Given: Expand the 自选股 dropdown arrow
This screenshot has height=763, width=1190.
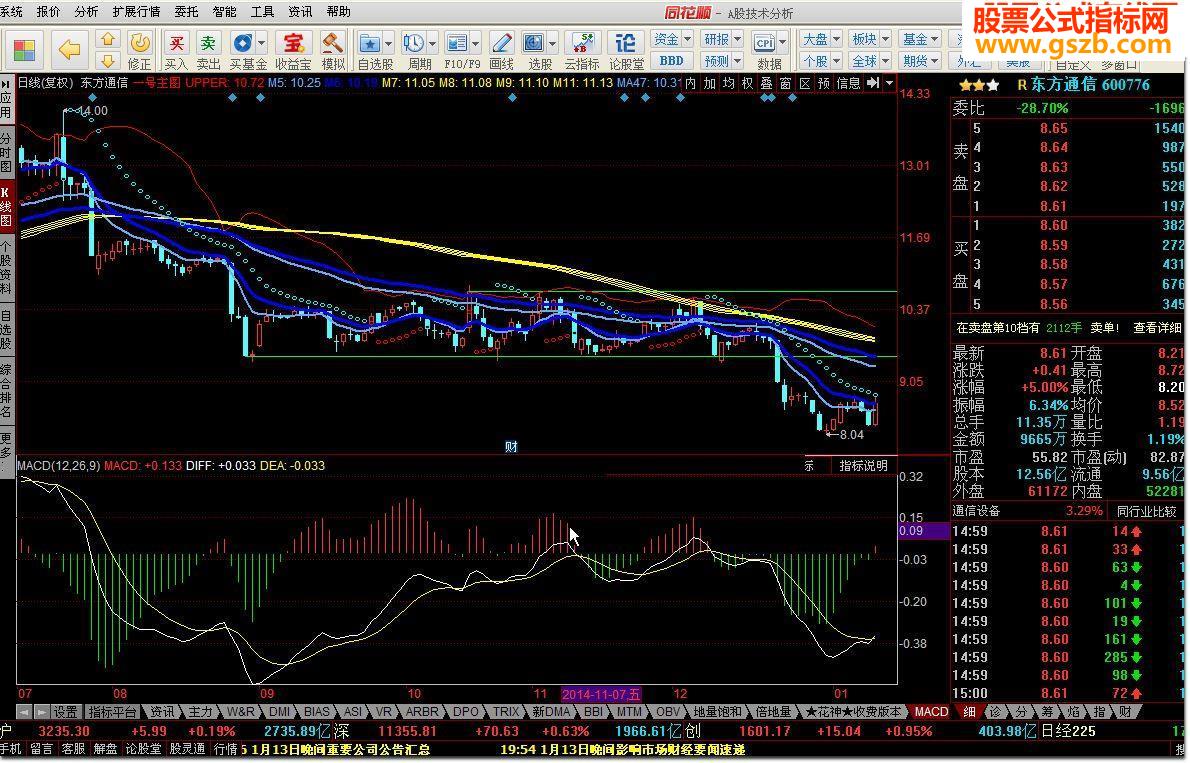Looking at the screenshot, I should [x=388, y=43].
